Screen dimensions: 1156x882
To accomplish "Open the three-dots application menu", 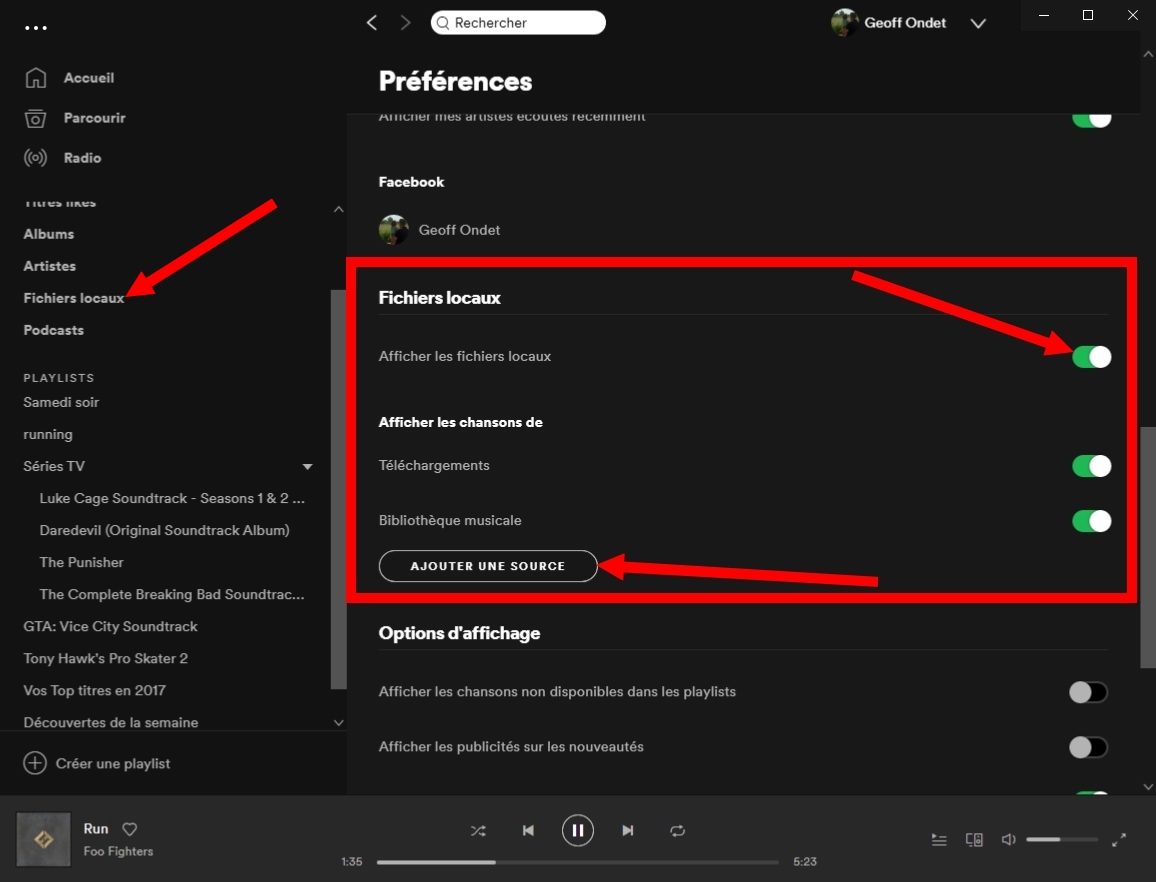I will (35, 28).
